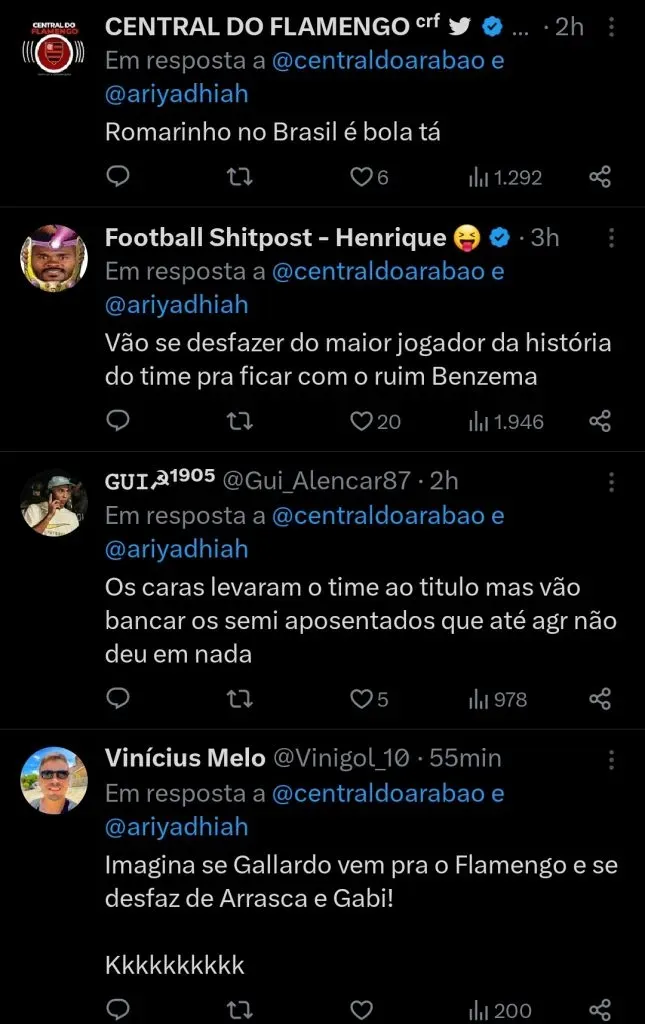
Task: Retweet Football Shitpost's reply
Action: click(239, 421)
